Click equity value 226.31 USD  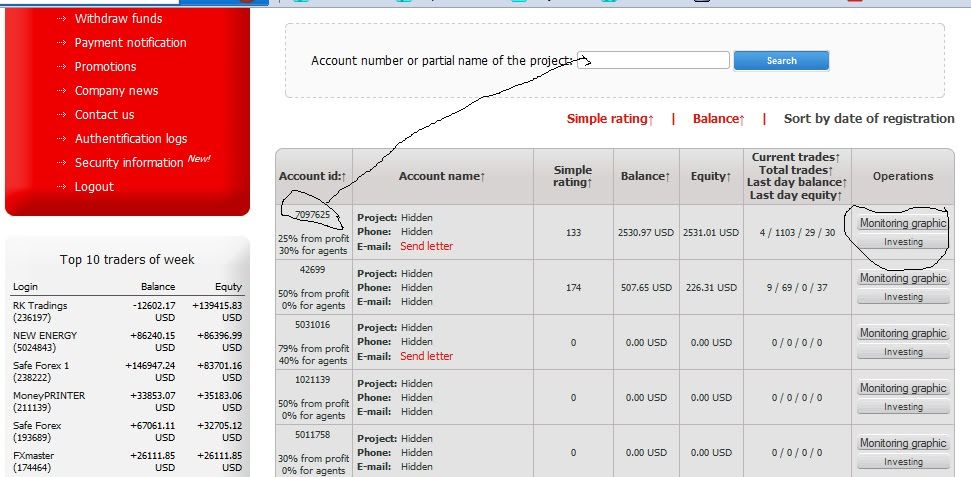(x=711, y=288)
